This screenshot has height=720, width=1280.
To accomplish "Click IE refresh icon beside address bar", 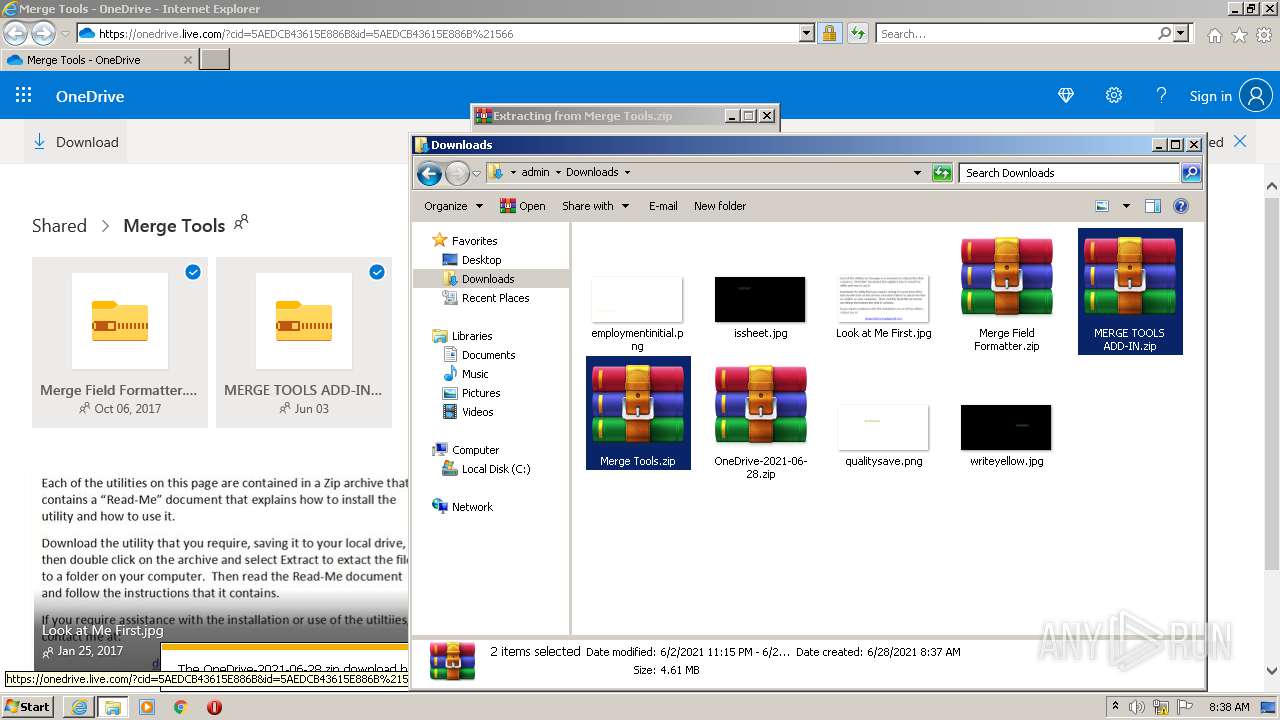I will [857, 33].
